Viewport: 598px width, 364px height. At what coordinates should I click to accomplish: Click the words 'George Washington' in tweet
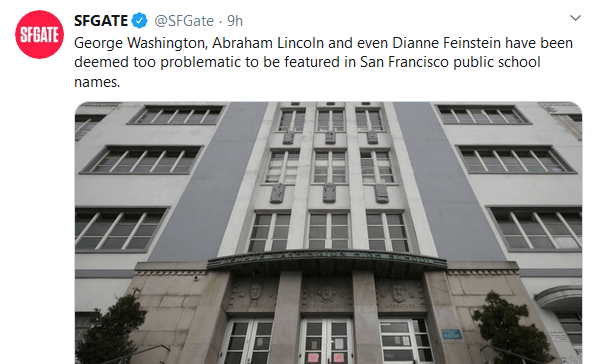141,43
